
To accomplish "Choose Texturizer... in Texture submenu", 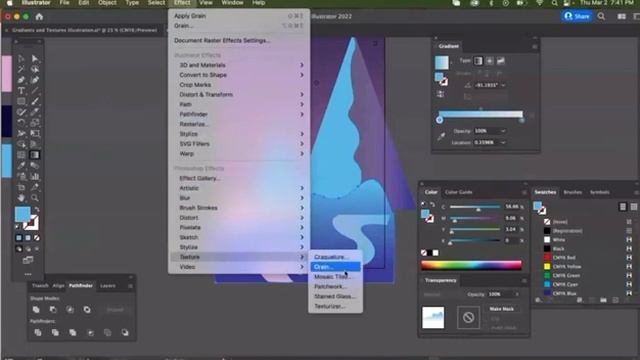I will click(336, 306).
